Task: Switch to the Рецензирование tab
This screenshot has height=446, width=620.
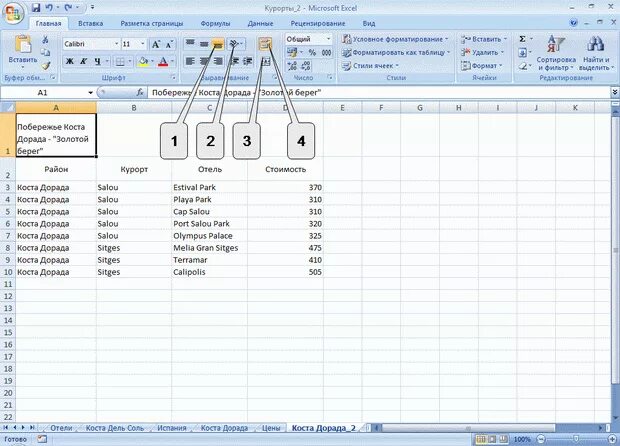Action: coord(318,23)
